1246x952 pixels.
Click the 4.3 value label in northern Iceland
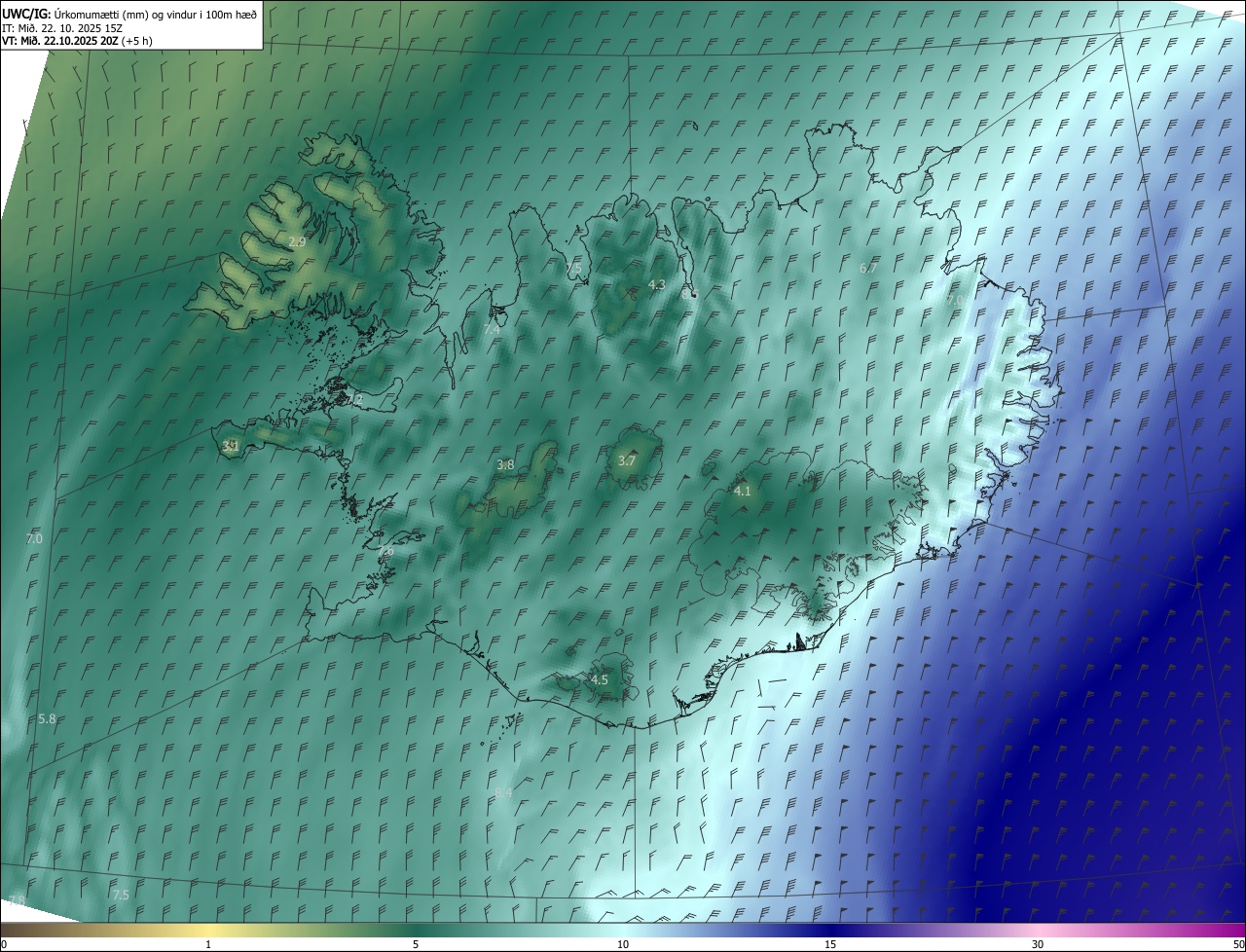656,284
